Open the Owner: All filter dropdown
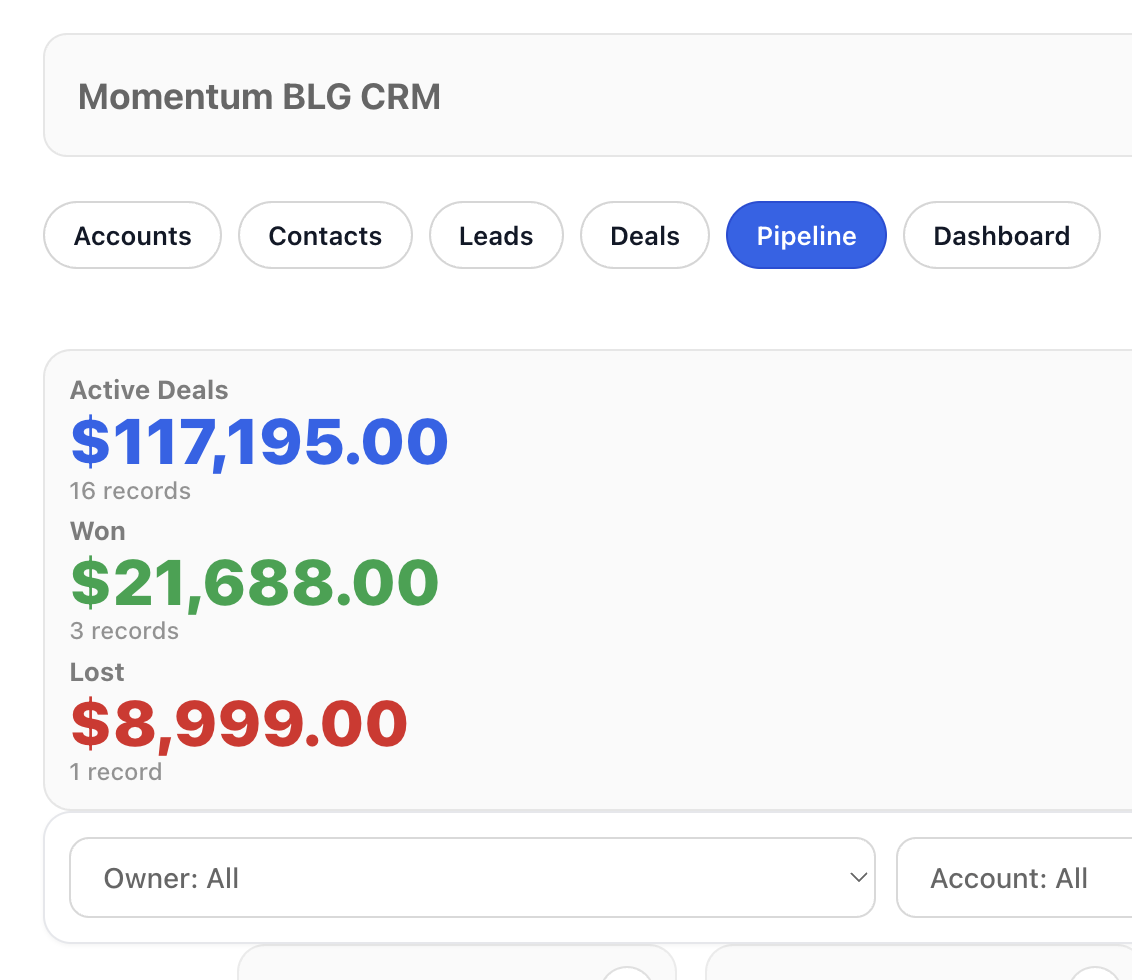 click(472, 878)
